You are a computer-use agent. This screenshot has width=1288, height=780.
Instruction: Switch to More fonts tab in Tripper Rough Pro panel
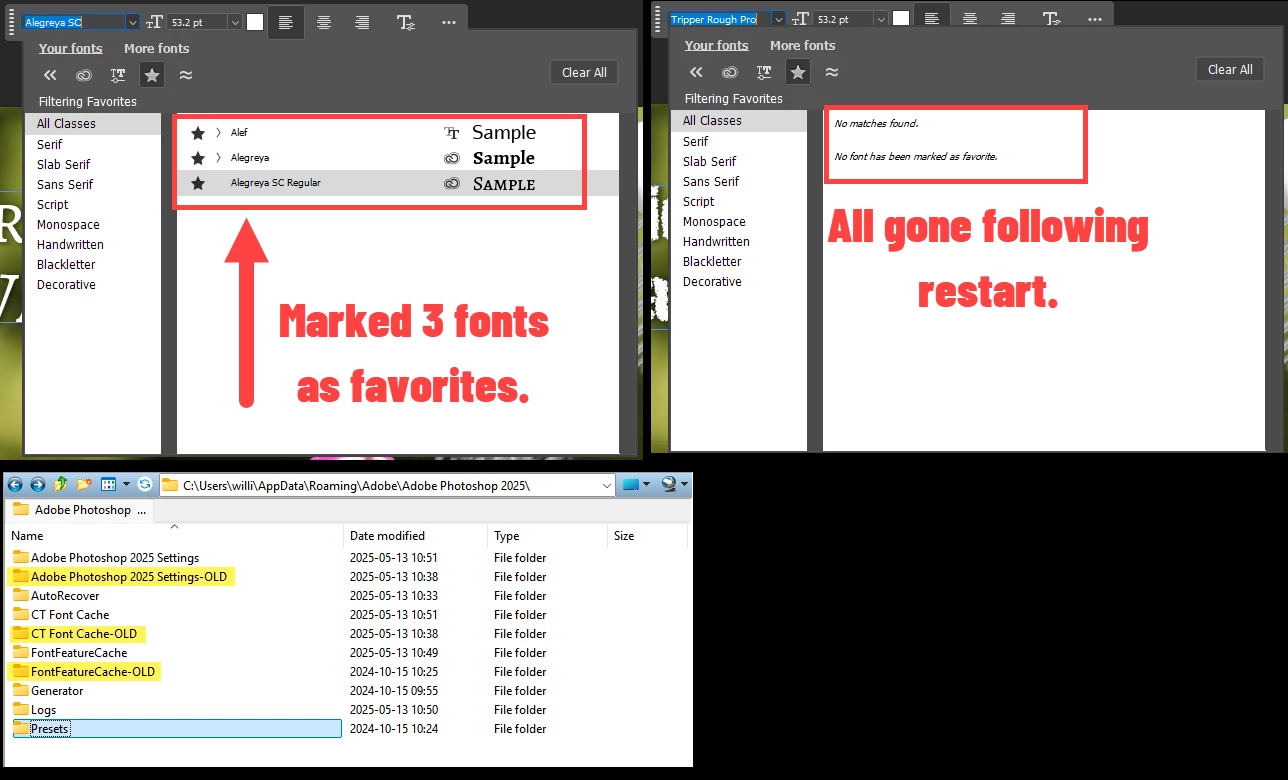[803, 45]
